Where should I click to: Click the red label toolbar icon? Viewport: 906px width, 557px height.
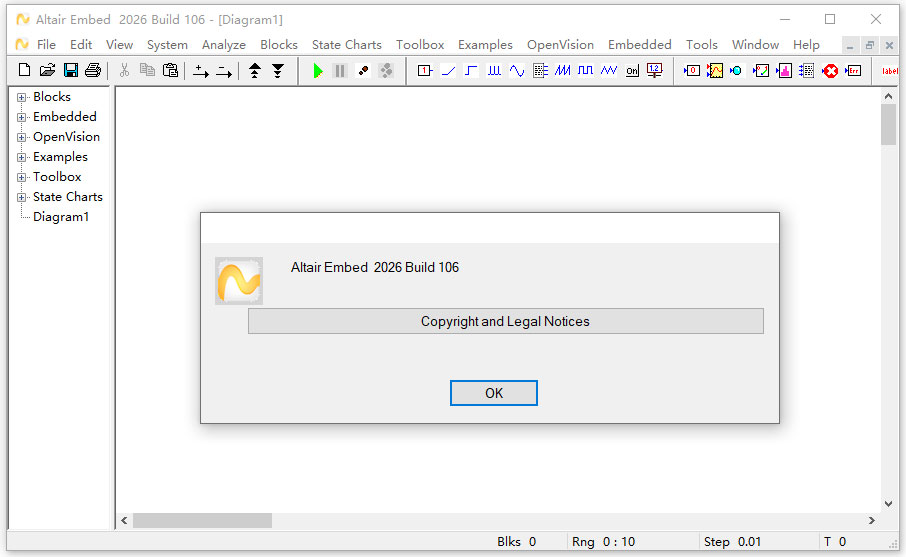pyautogui.click(x=889, y=70)
